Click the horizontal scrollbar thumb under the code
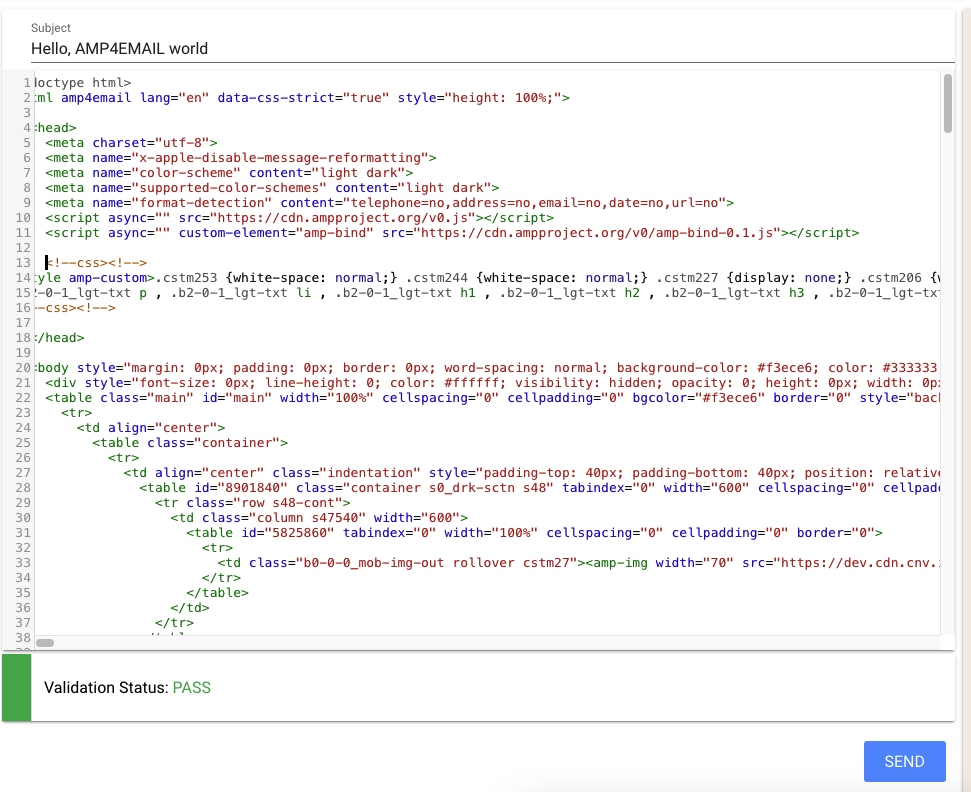Image resolution: width=971 pixels, height=792 pixels. (45, 643)
